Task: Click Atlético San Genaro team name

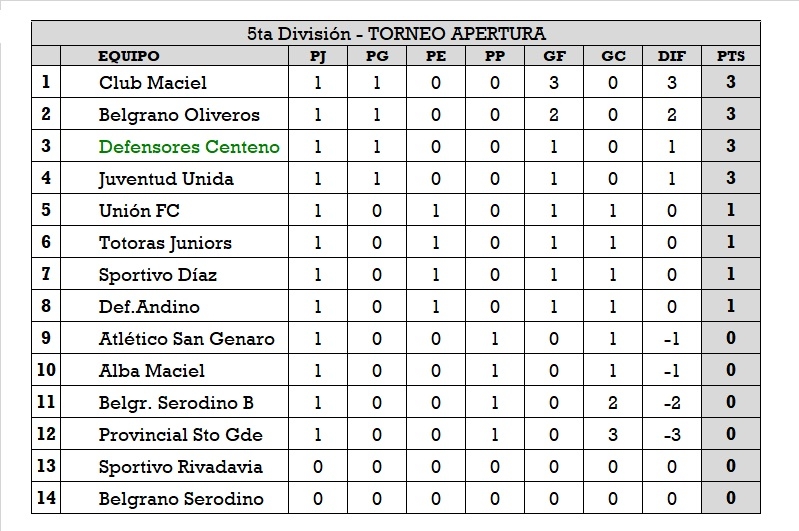Action: [186, 339]
